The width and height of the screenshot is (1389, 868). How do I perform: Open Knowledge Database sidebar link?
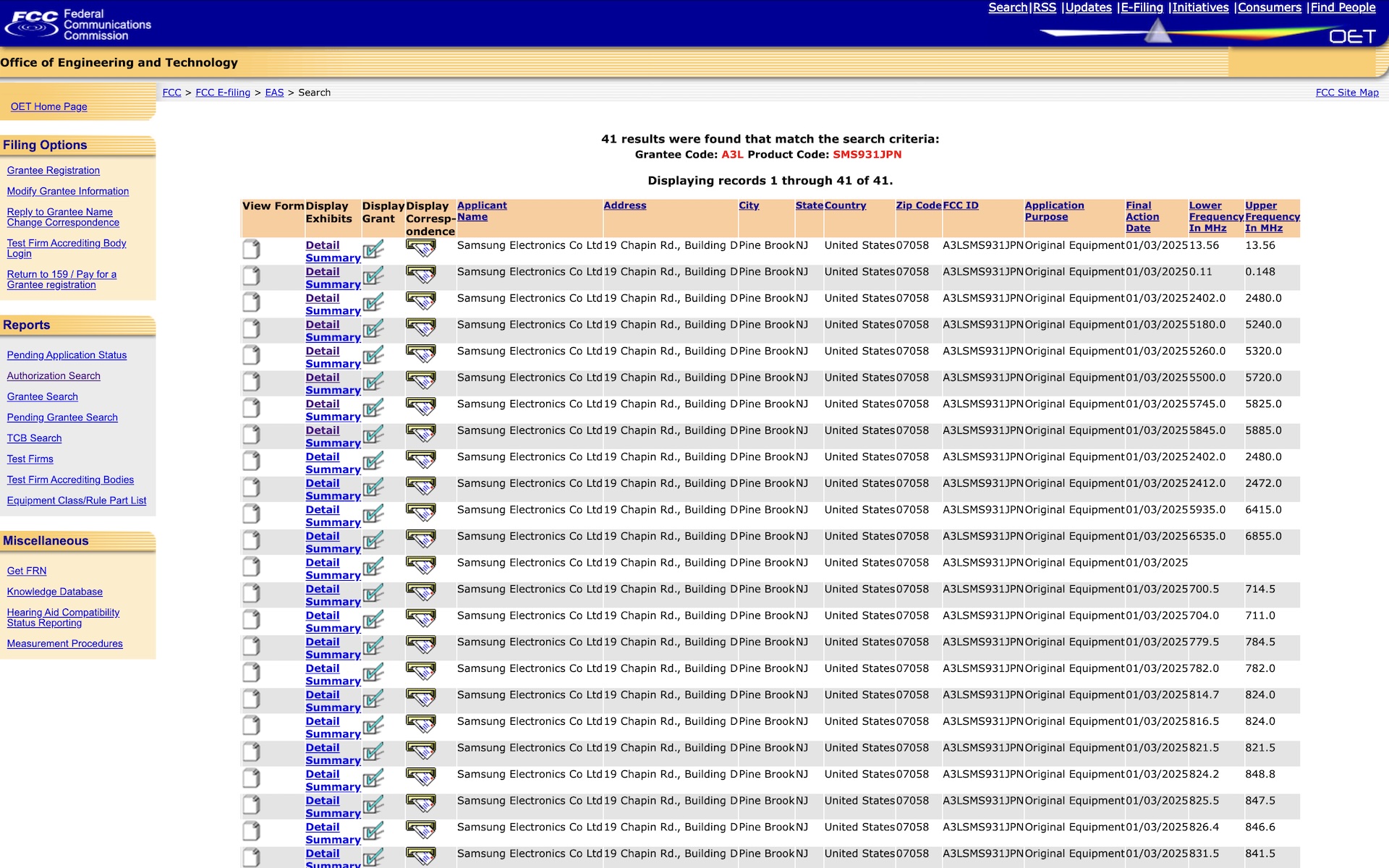[55, 592]
